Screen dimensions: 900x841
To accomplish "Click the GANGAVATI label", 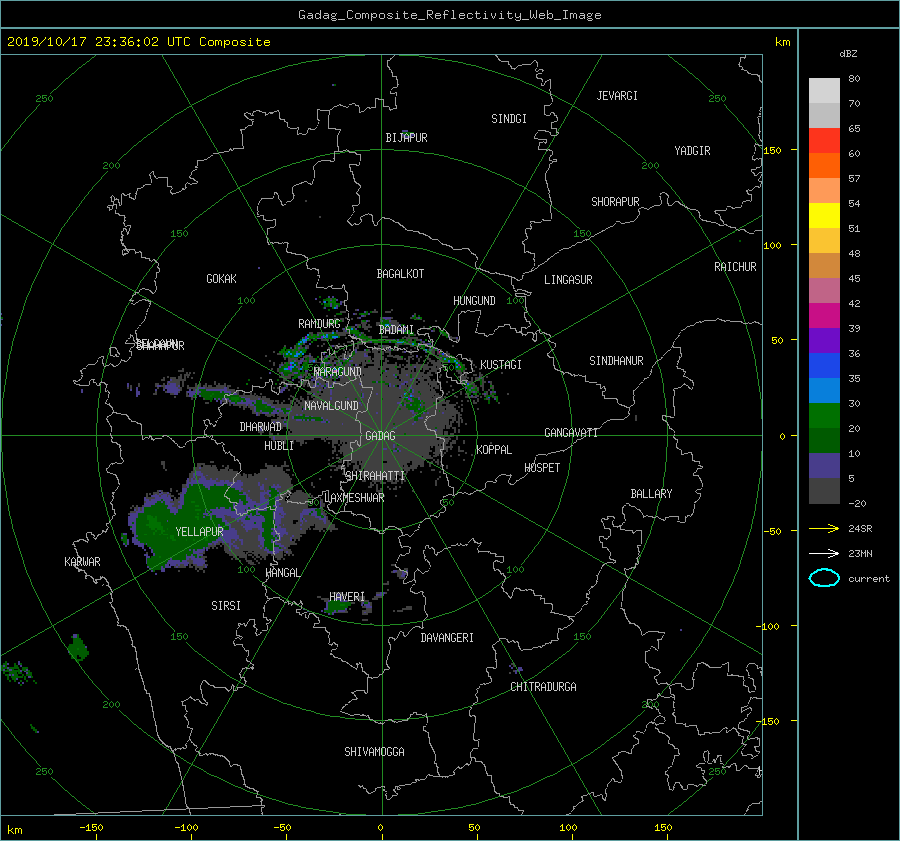I will [571, 432].
